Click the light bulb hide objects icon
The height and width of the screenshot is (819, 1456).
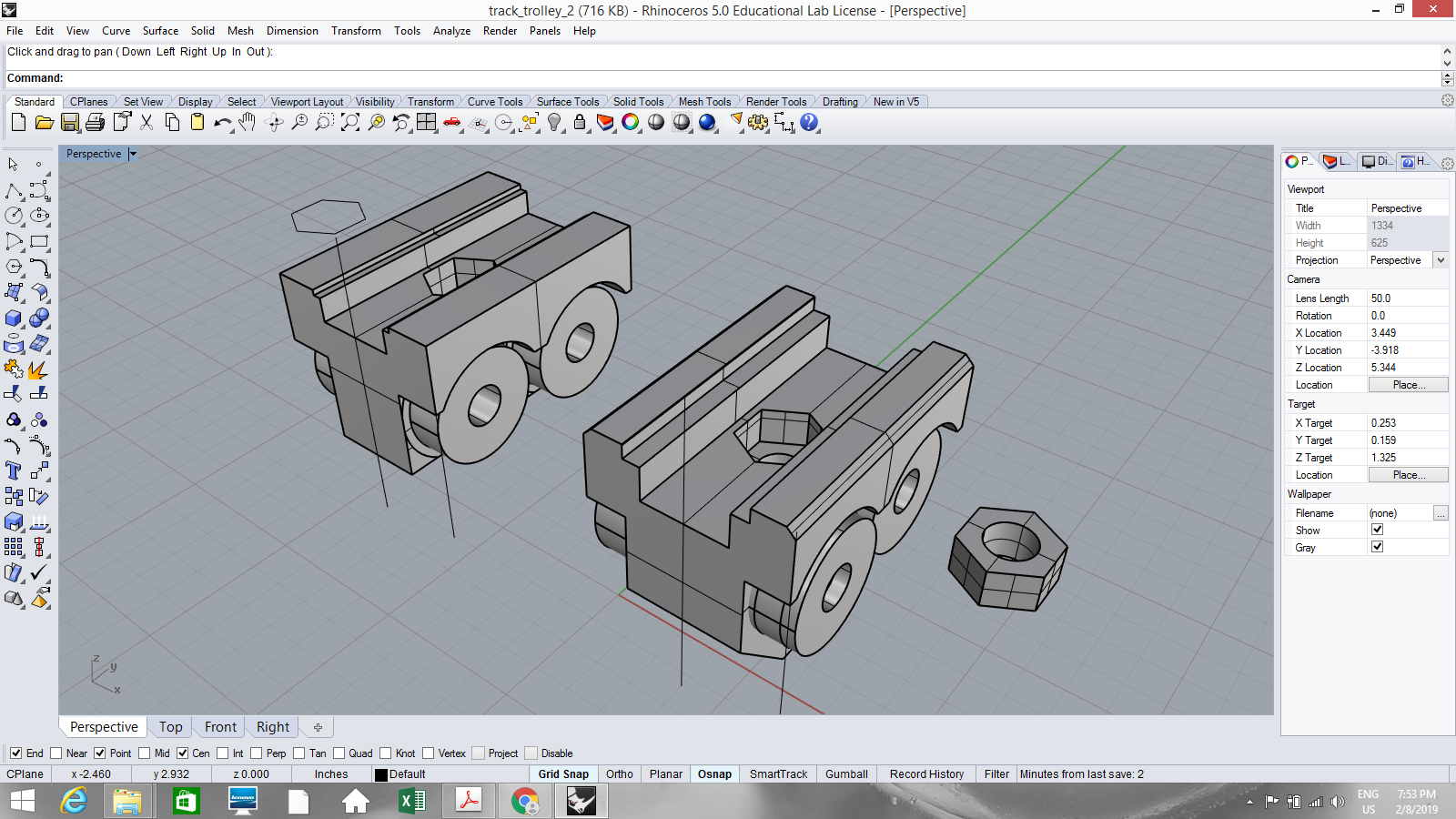[x=554, y=122]
